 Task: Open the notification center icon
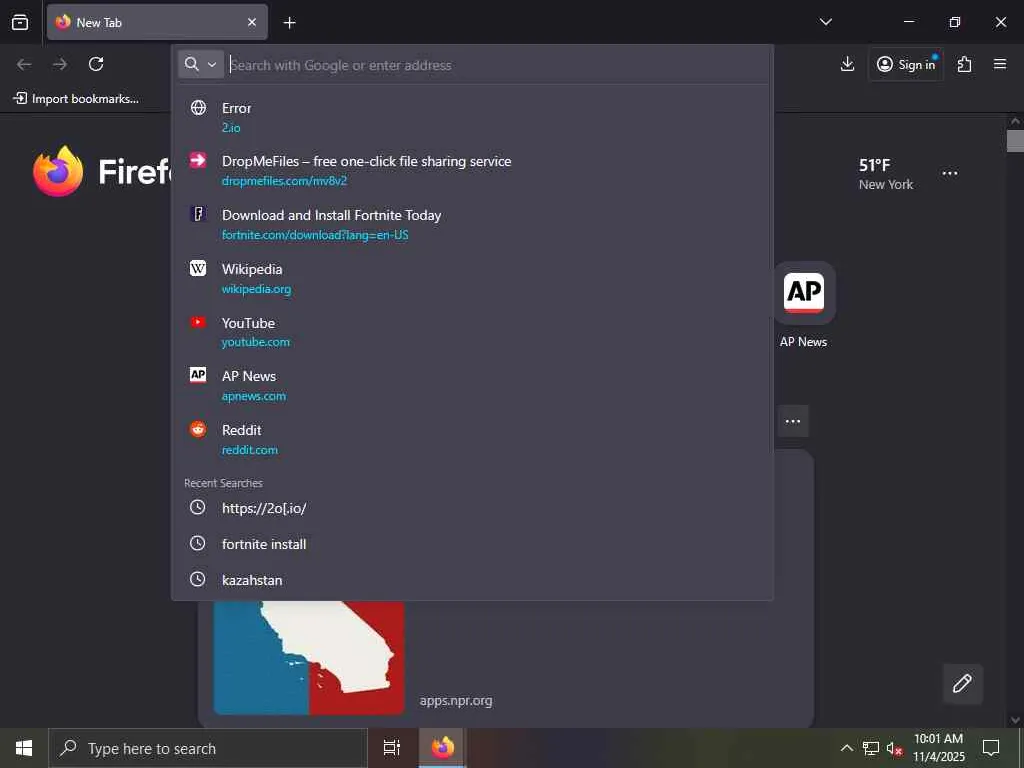991,748
